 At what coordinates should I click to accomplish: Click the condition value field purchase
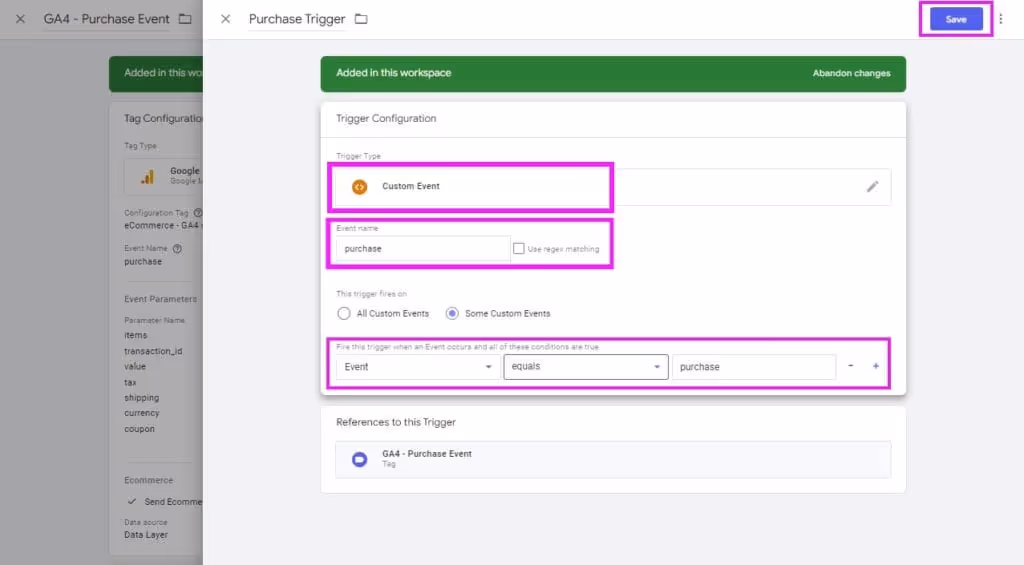coord(754,367)
